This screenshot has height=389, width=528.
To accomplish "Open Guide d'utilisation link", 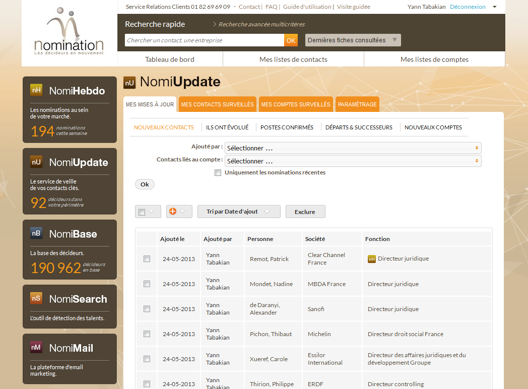I will 307,7.
